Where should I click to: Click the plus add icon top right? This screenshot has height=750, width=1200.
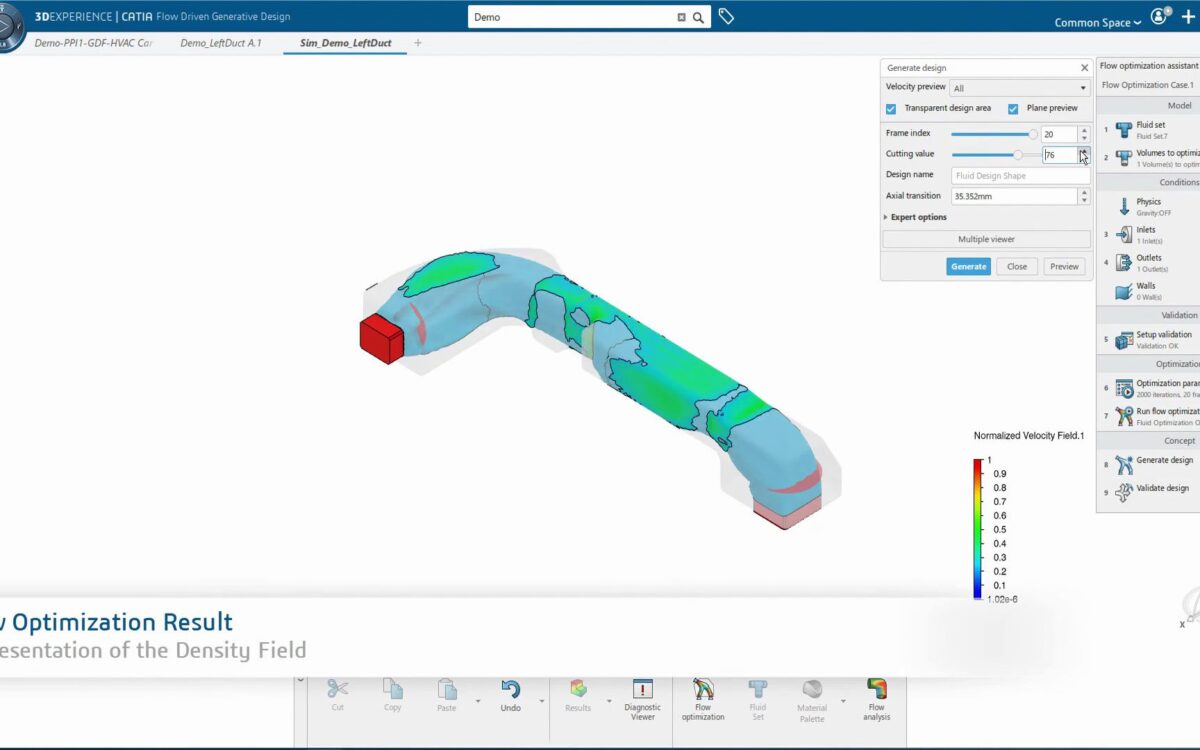(x=1187, y=17)
